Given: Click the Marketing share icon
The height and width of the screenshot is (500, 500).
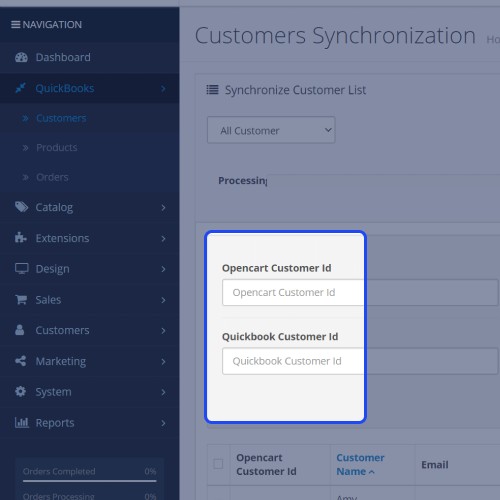Looking at the screenshot, I should point(20,361).
